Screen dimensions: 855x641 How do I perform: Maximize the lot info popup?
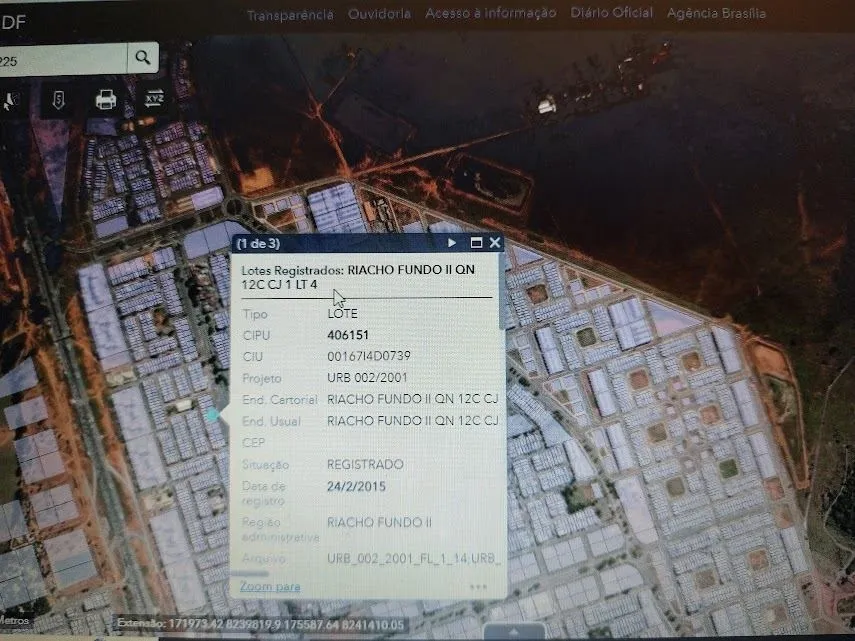[x=476, y=243]
